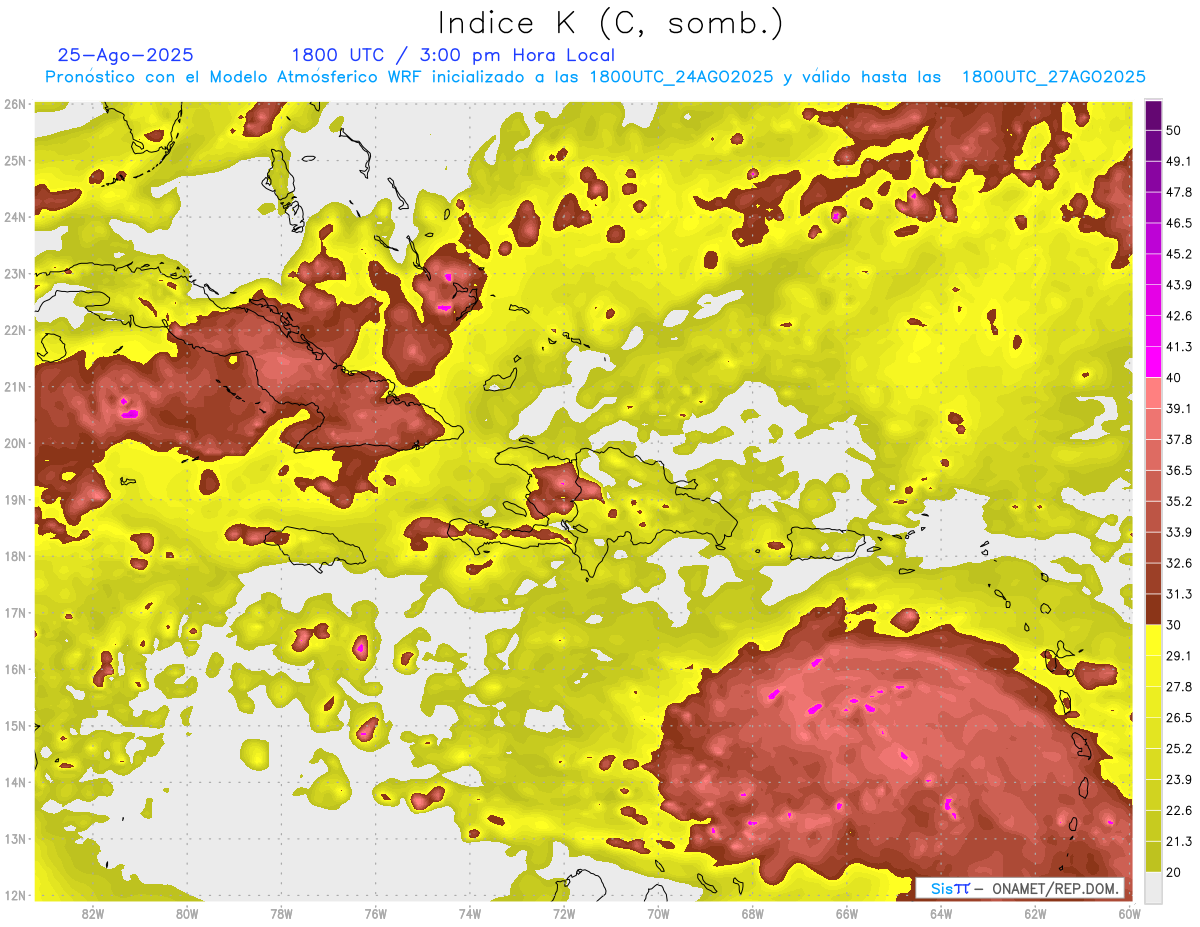
Task: Click the longitude label "78W"
Action: (x=281, y=914)
